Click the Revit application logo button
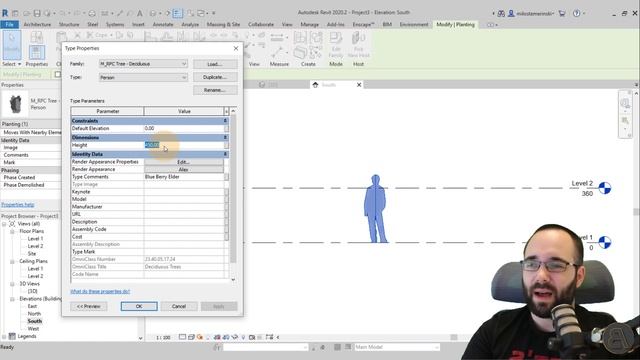Image resolution: width=640 pixels, height=360 pixels. 5,13
